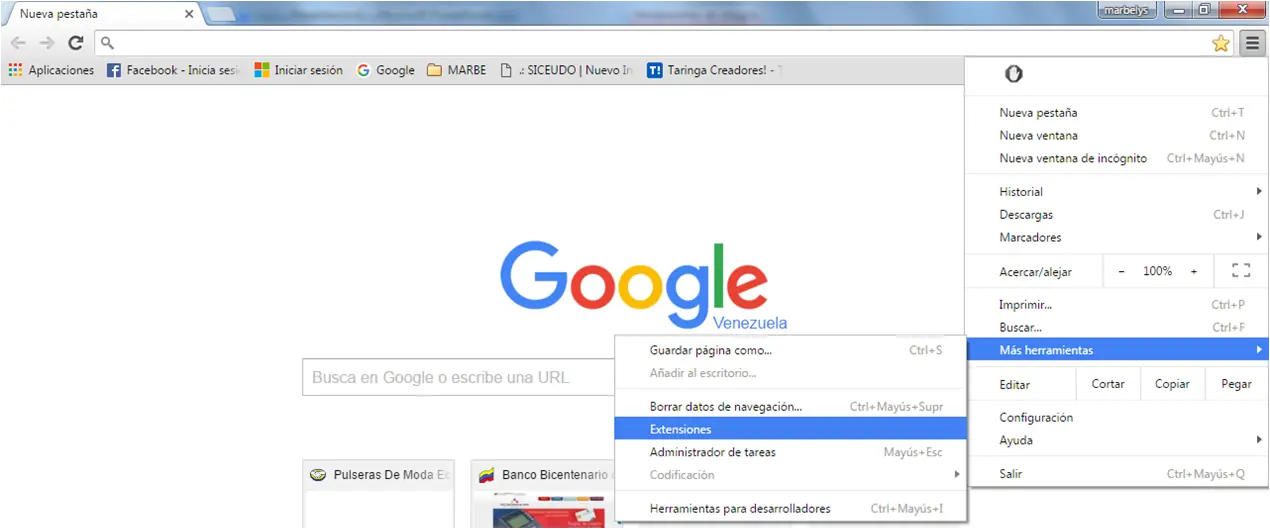Open the Facebook bookmark

(174, 70)
